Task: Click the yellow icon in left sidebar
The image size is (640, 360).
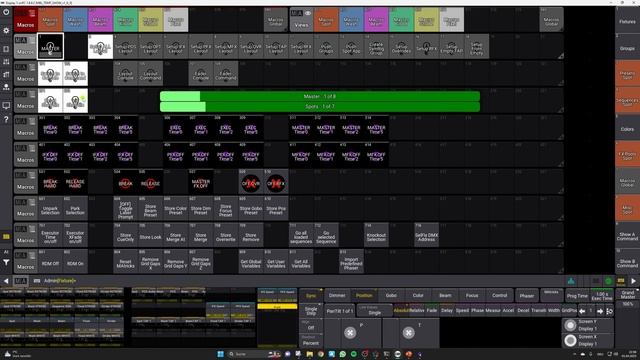Action: (6, 237)
